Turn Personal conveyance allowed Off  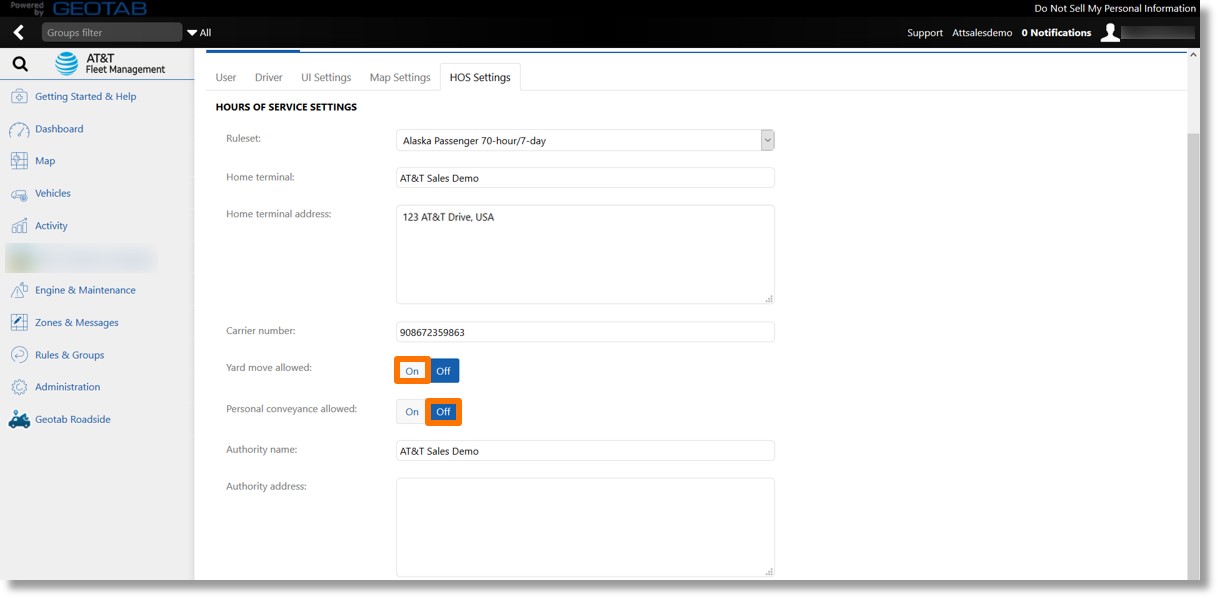(444, 412)
